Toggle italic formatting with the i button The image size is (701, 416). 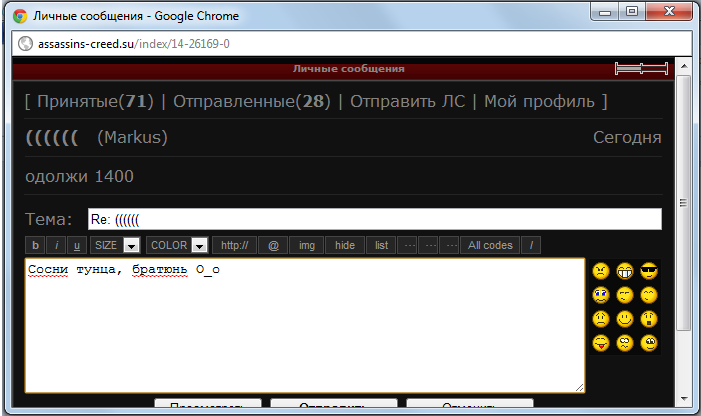click(x=57, y=245)
